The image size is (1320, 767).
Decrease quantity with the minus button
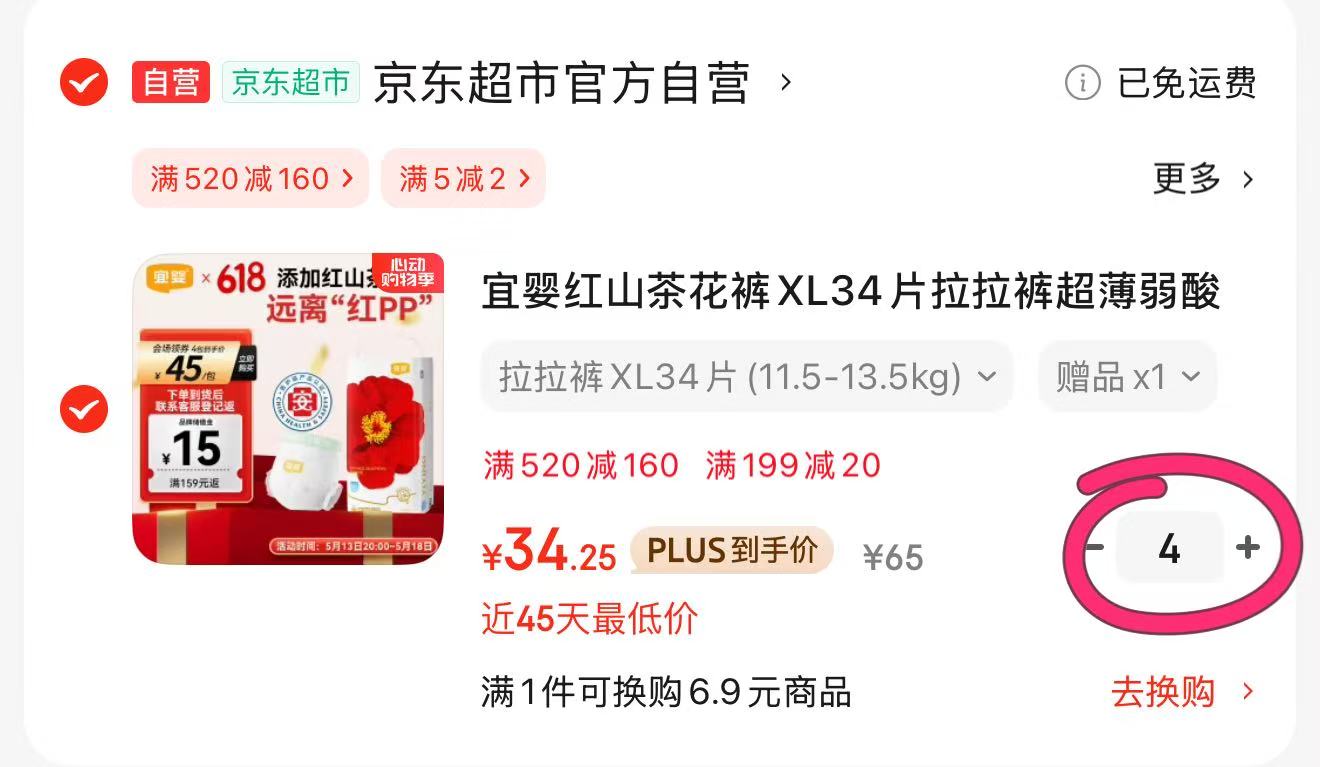click(x=1095, y=547)
